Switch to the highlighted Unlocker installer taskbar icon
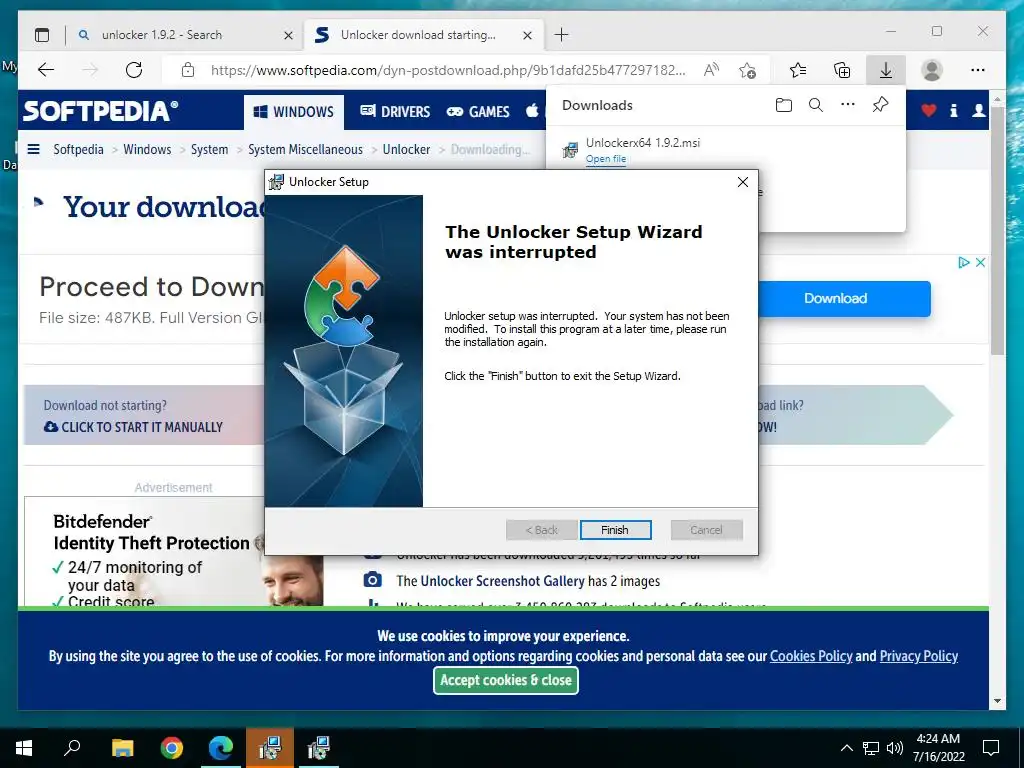 [x=269, y=748]
